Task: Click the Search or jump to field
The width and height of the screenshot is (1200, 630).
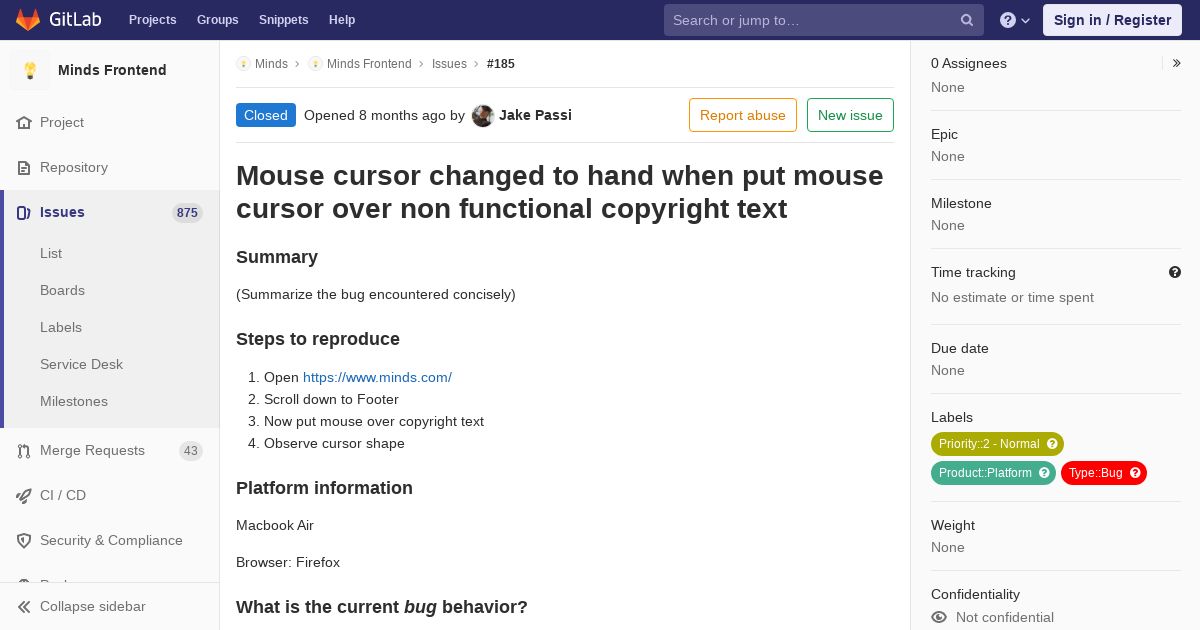Action: (824, 20)
